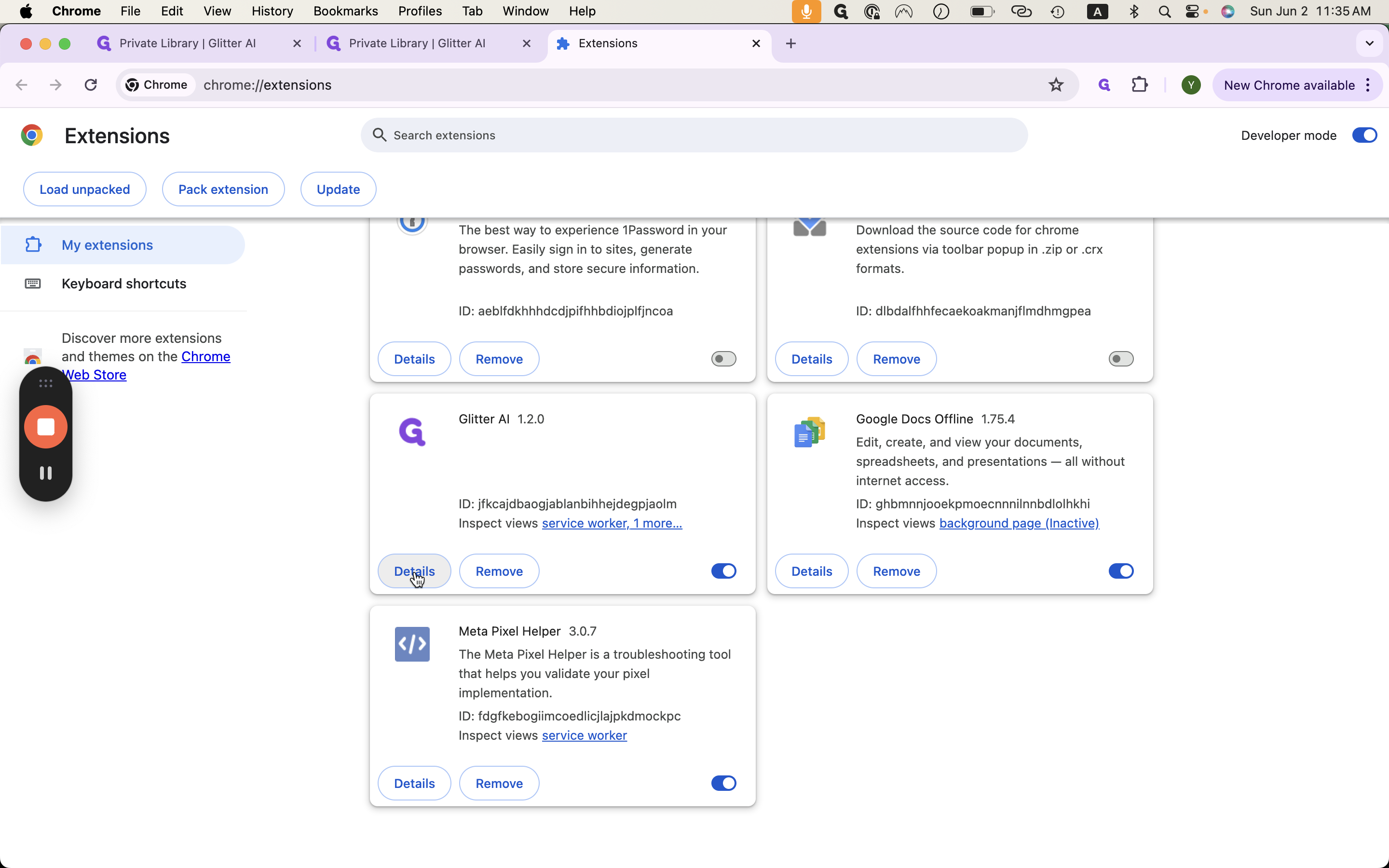Click the Chrome site info chip

[x=157, y=85]
